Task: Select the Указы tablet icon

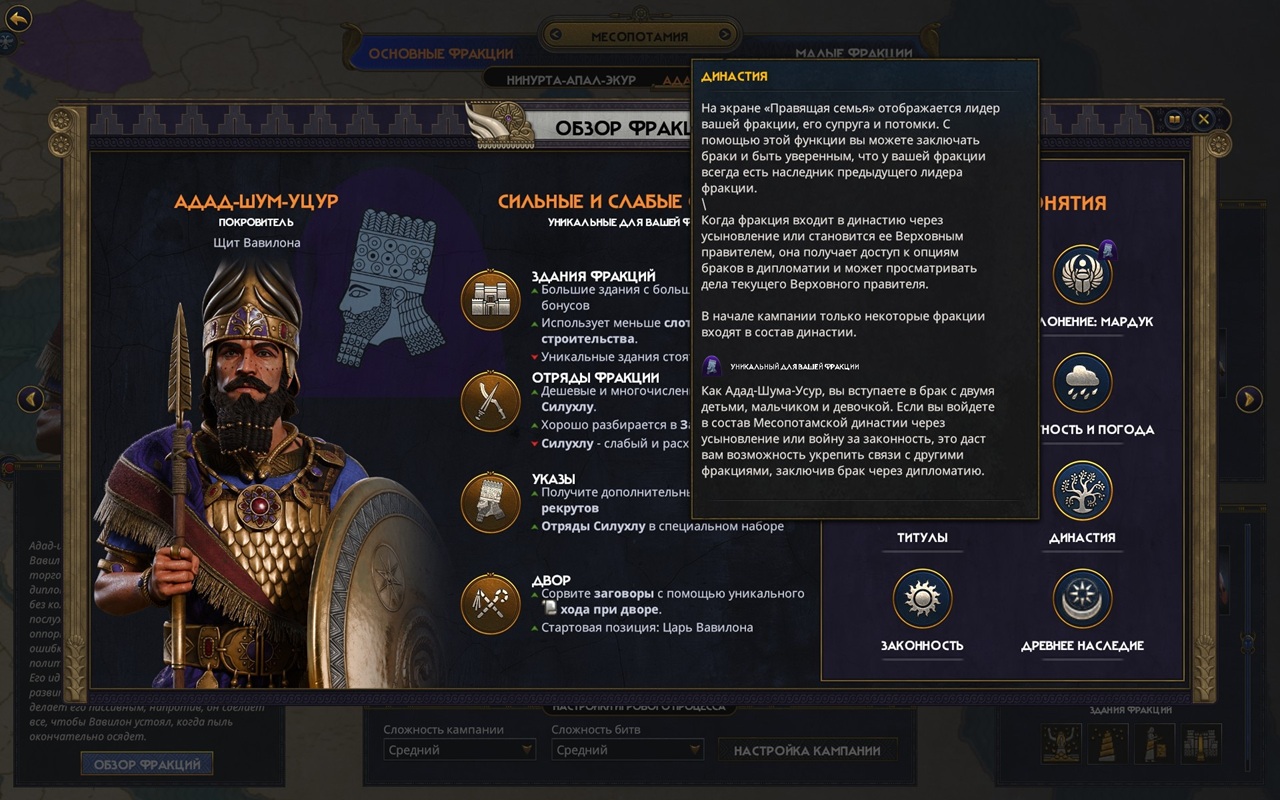Action: click(491, 503)
